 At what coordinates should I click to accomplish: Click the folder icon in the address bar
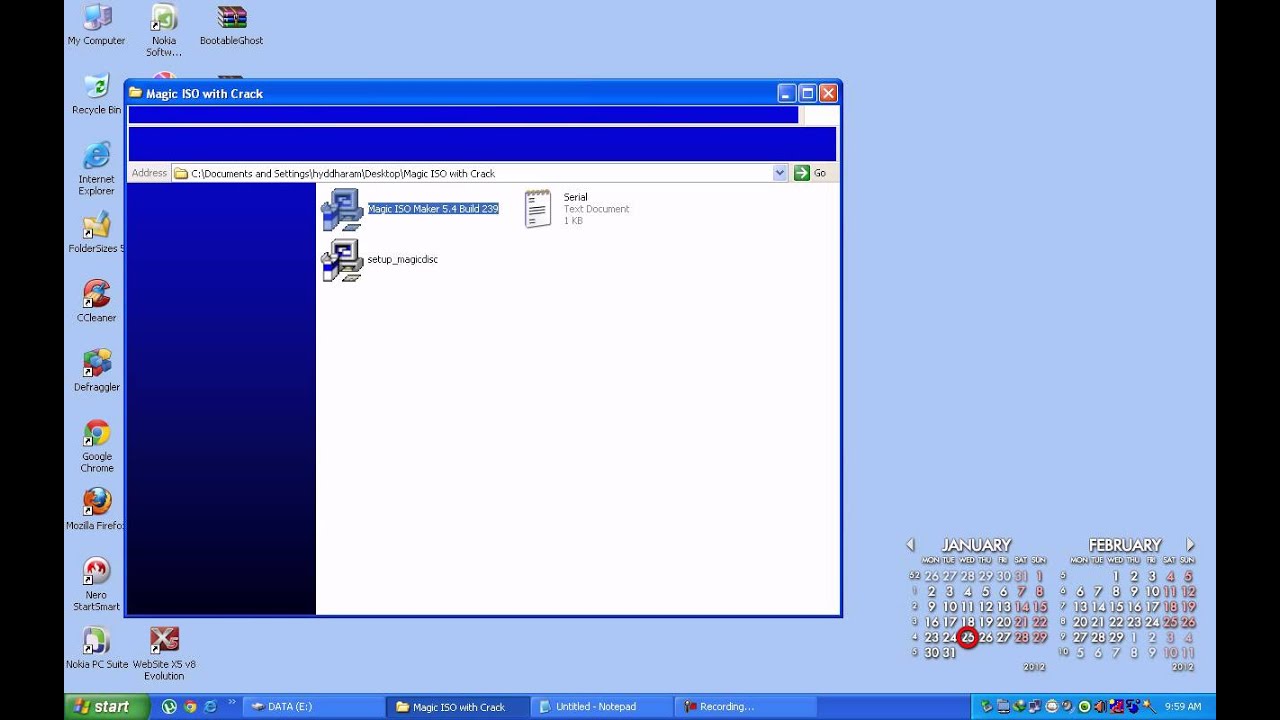[181, 173]
